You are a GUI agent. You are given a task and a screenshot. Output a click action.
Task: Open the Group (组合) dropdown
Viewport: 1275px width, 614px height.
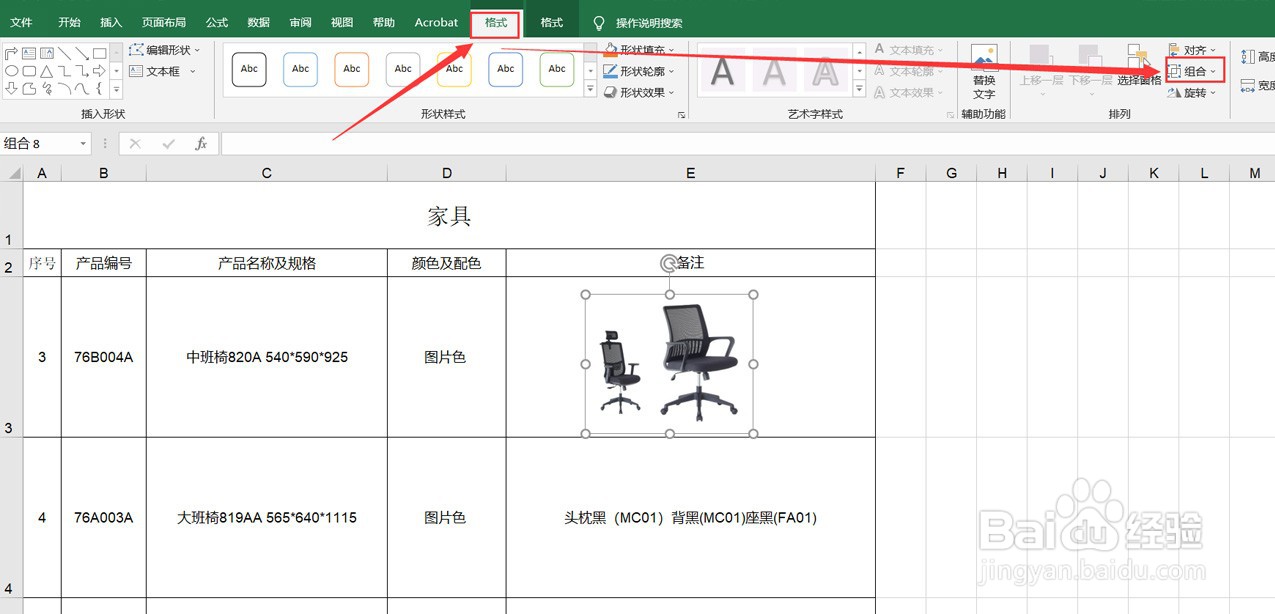1193,71
